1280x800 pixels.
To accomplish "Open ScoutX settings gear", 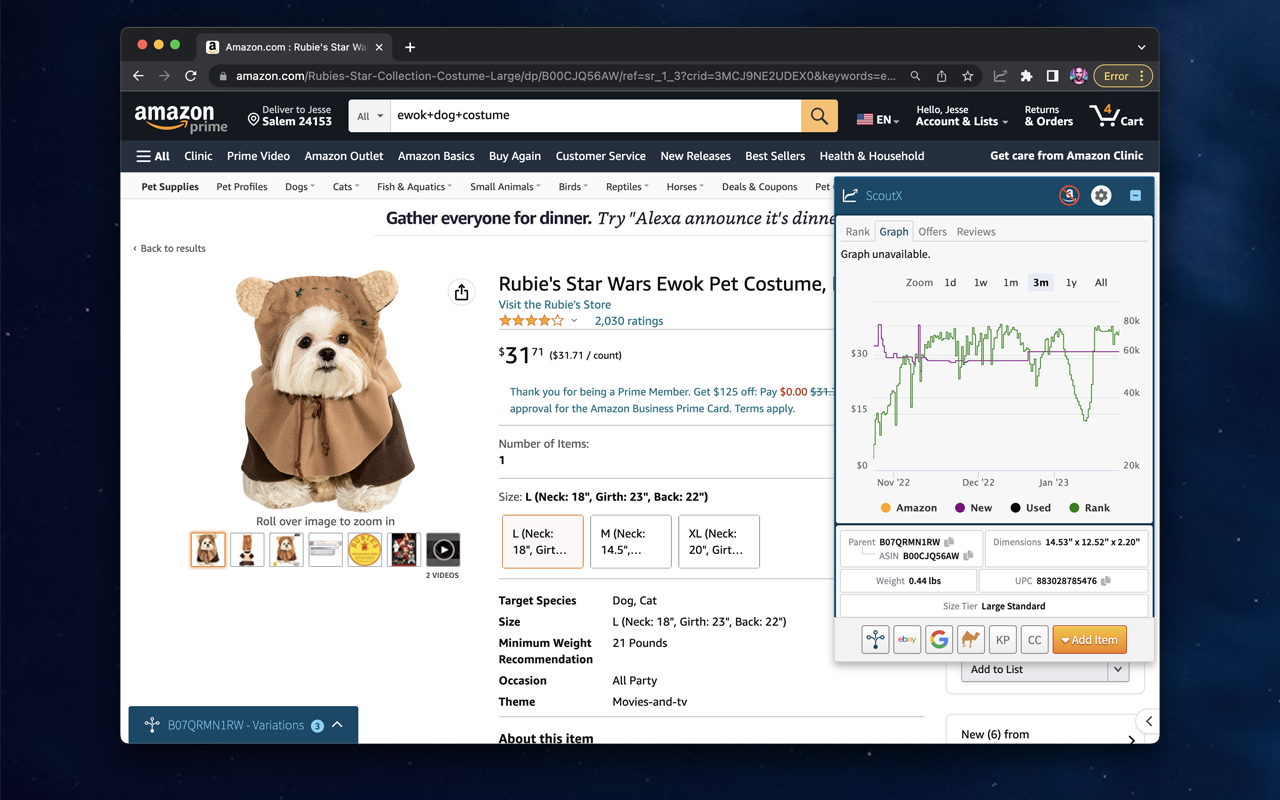I will (x=1101, y=196).
